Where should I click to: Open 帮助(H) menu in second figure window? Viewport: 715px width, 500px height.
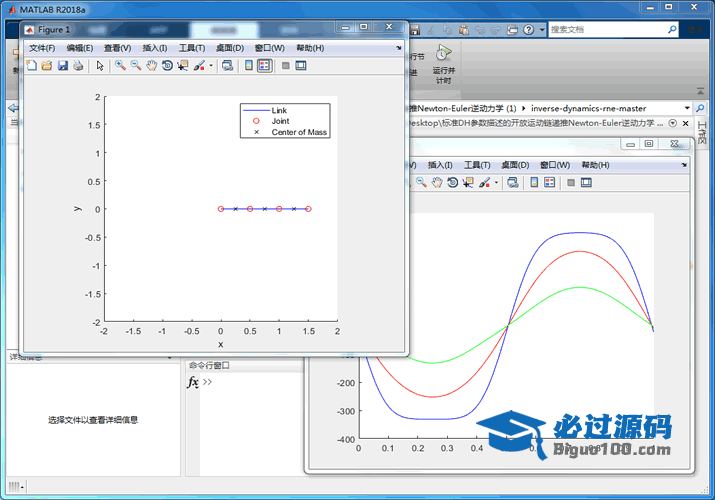pos(596,165)
